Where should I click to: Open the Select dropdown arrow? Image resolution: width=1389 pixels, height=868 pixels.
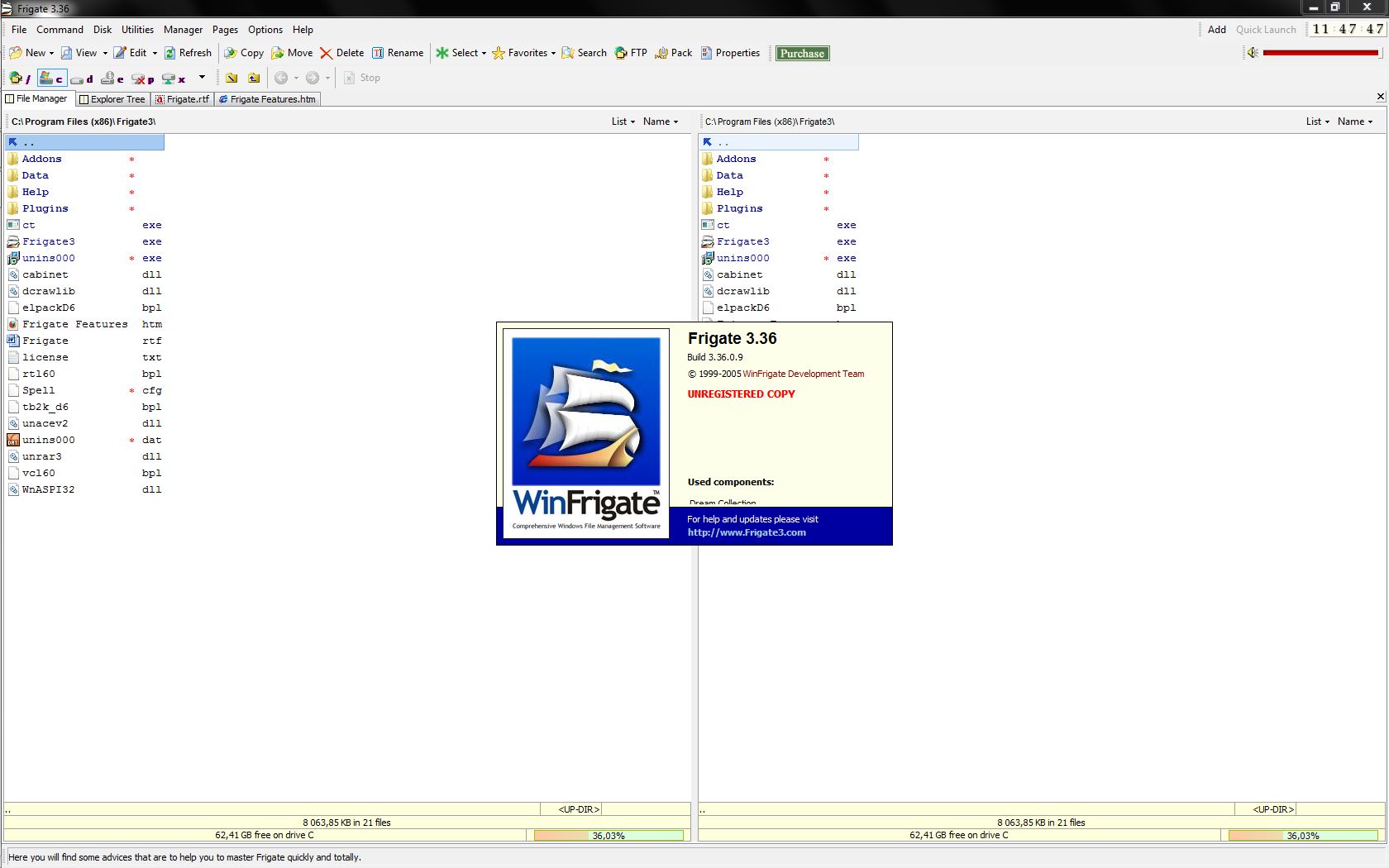pyautogui.click(x=484, y=53)
